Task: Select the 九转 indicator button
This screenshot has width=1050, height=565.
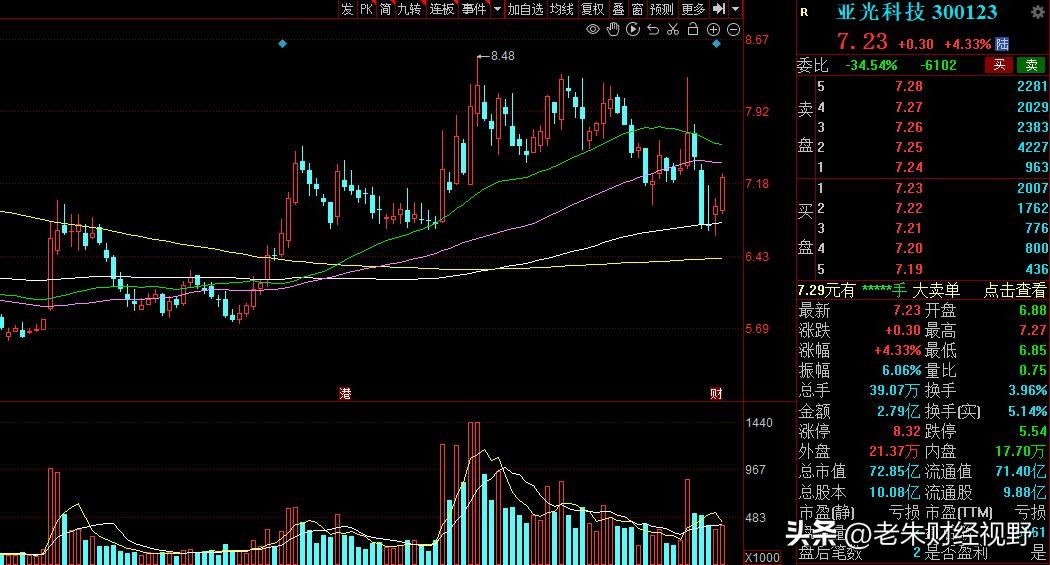Action: 409,9
